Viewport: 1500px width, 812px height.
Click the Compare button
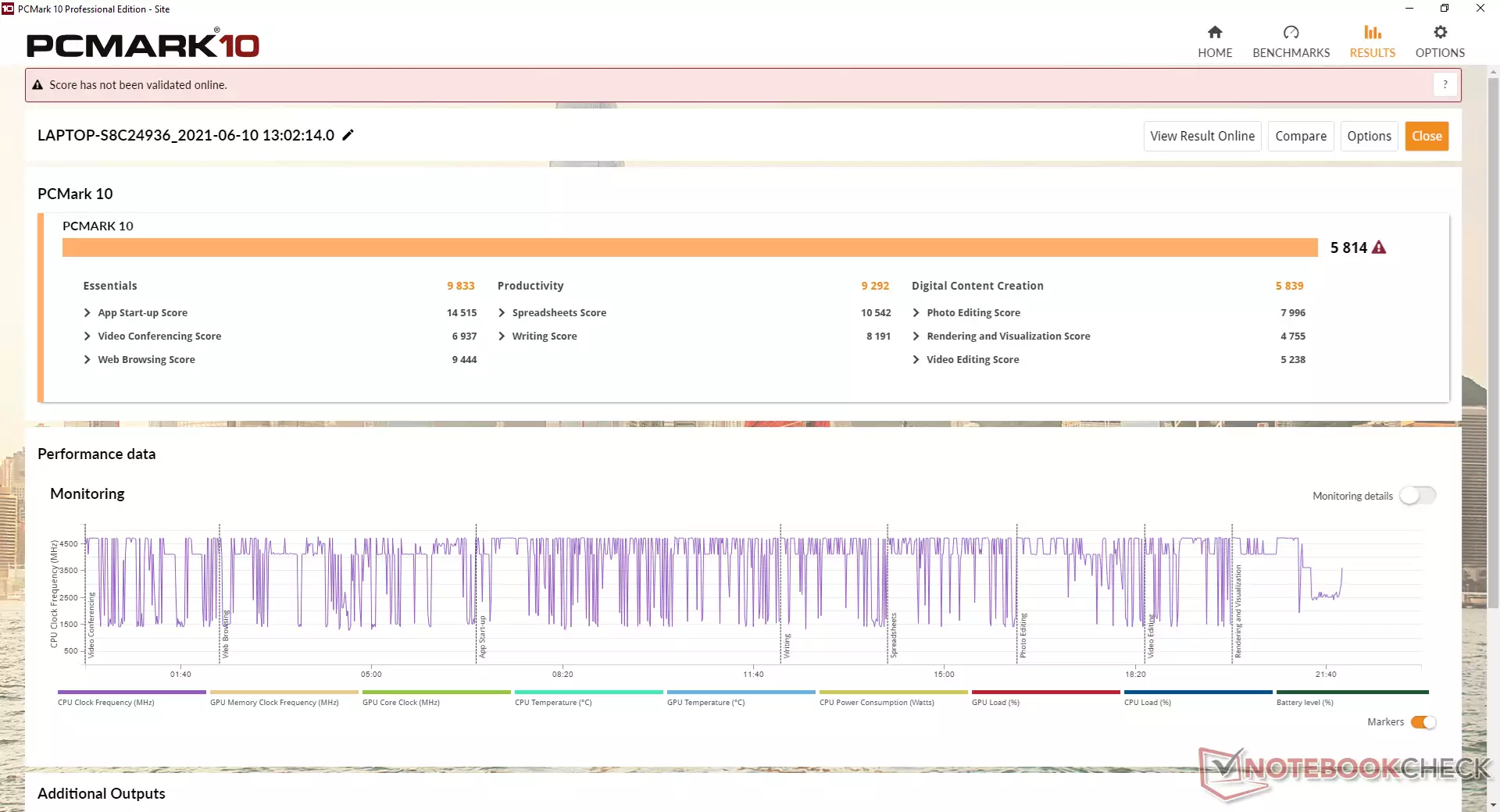(1301, 136)
